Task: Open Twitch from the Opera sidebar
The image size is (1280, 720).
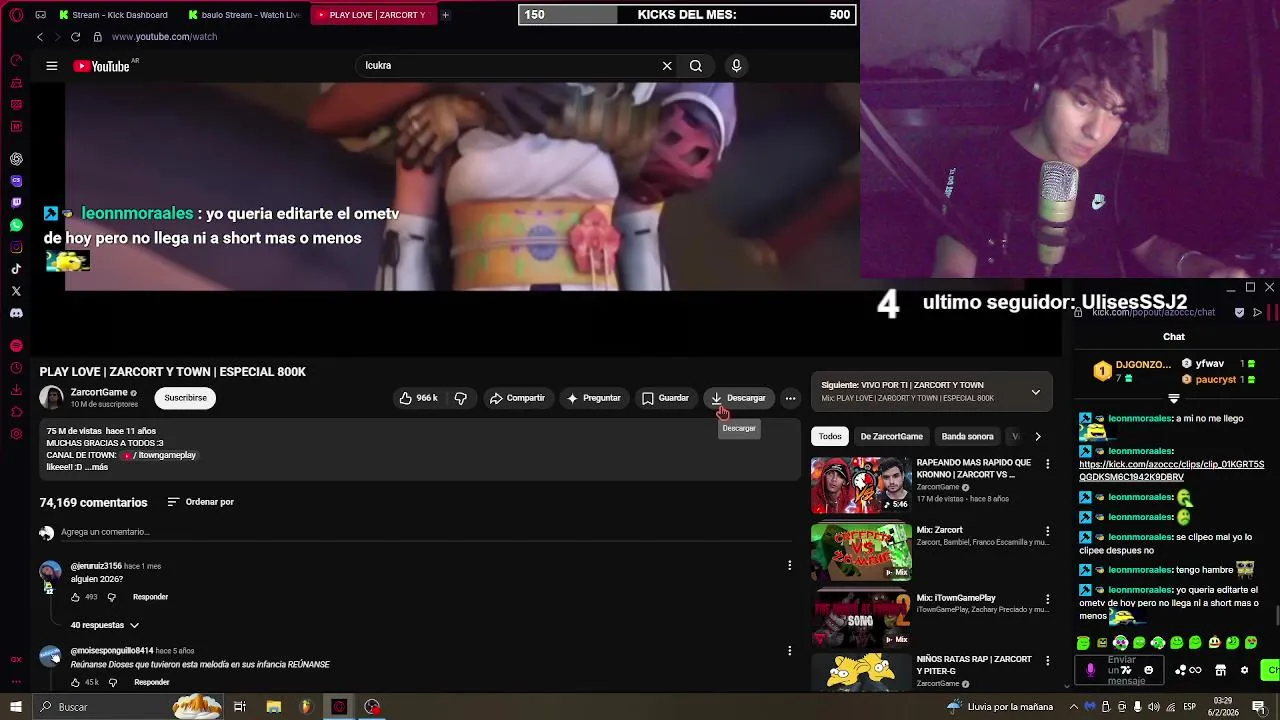Action: pos(16,203)
